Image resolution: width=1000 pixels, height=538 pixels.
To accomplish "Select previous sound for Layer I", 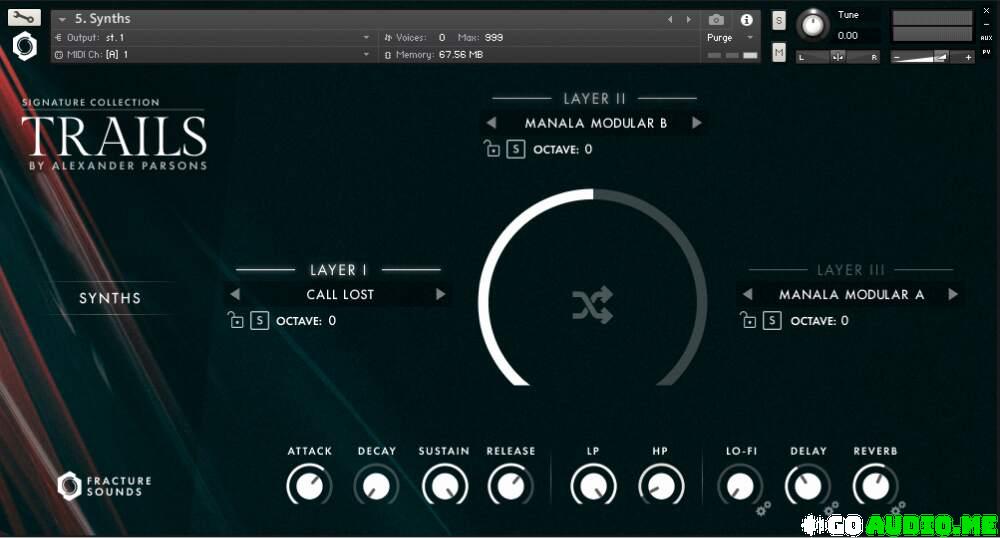I will [235, 294].
